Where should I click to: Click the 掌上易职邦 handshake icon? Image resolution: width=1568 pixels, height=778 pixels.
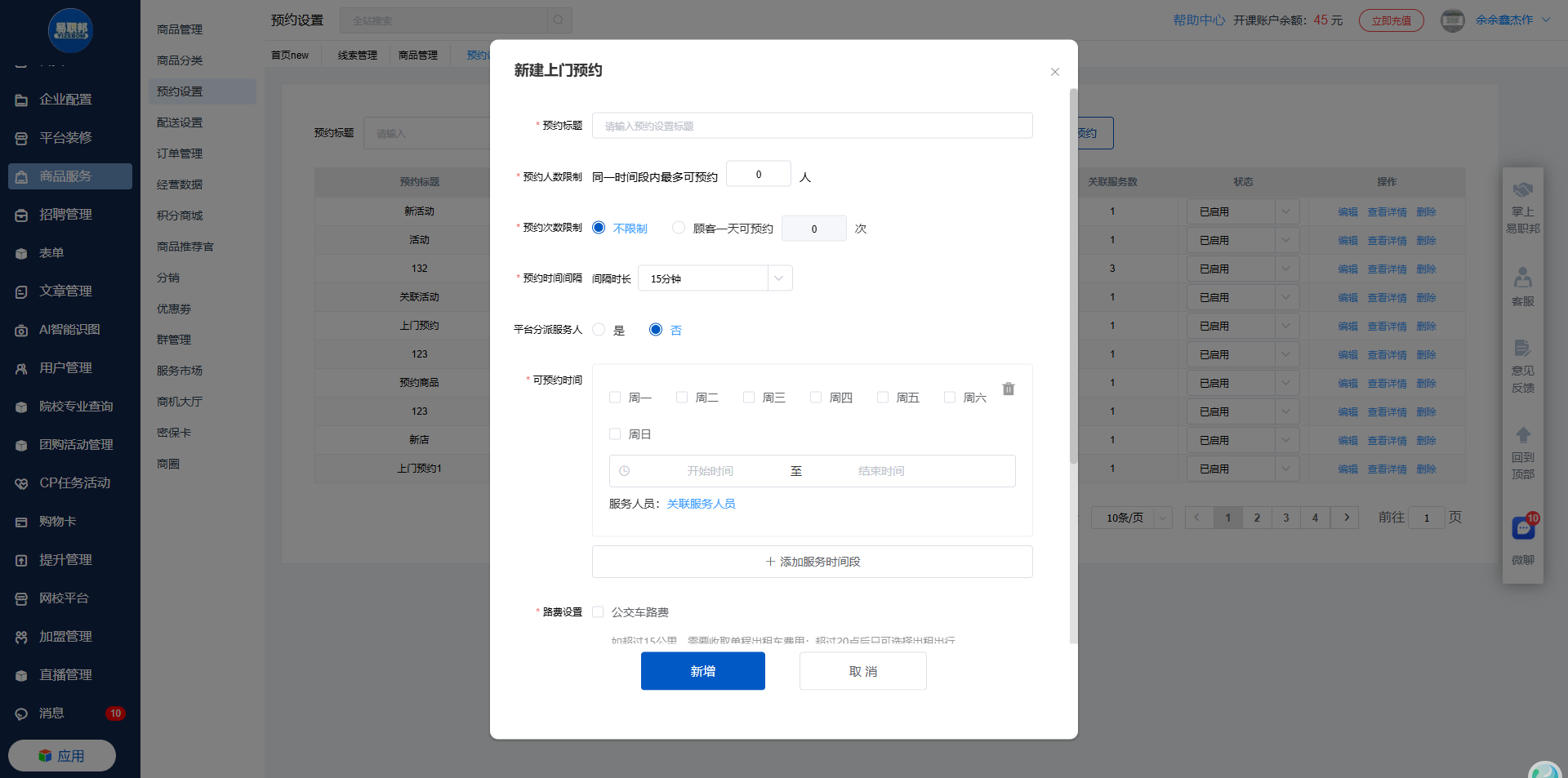pos(1523,191)
